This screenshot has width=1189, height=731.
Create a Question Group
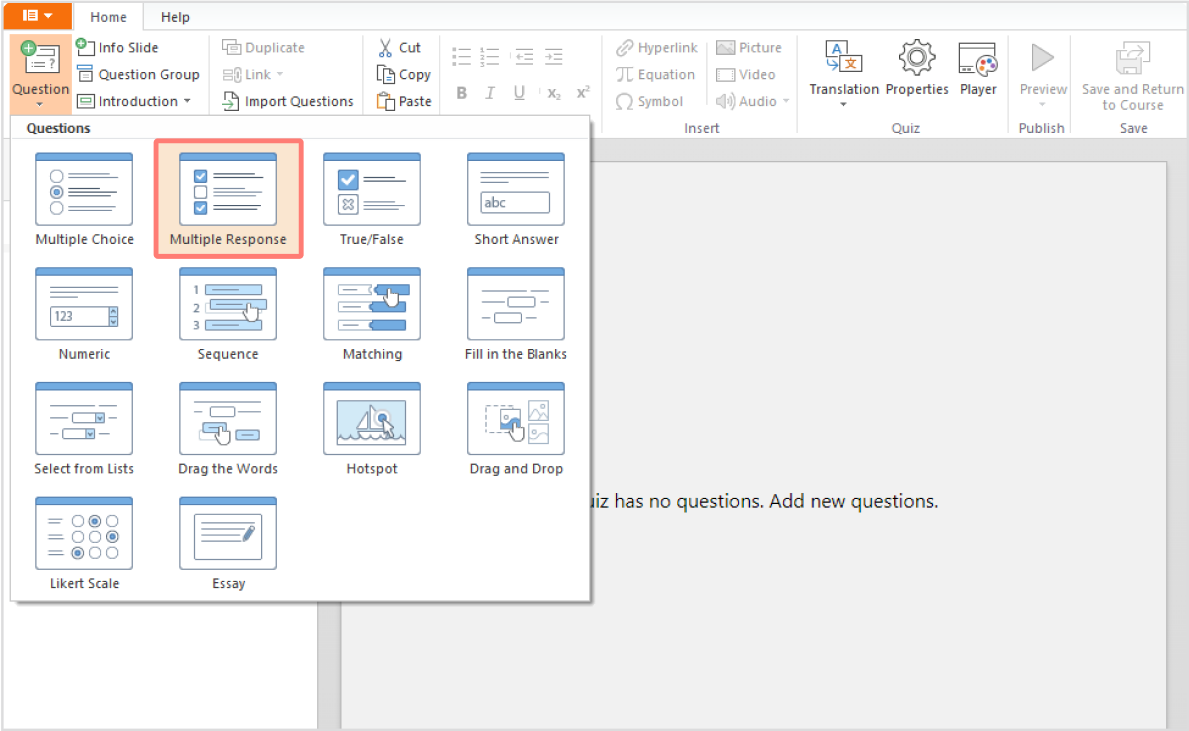coord(138,74)
